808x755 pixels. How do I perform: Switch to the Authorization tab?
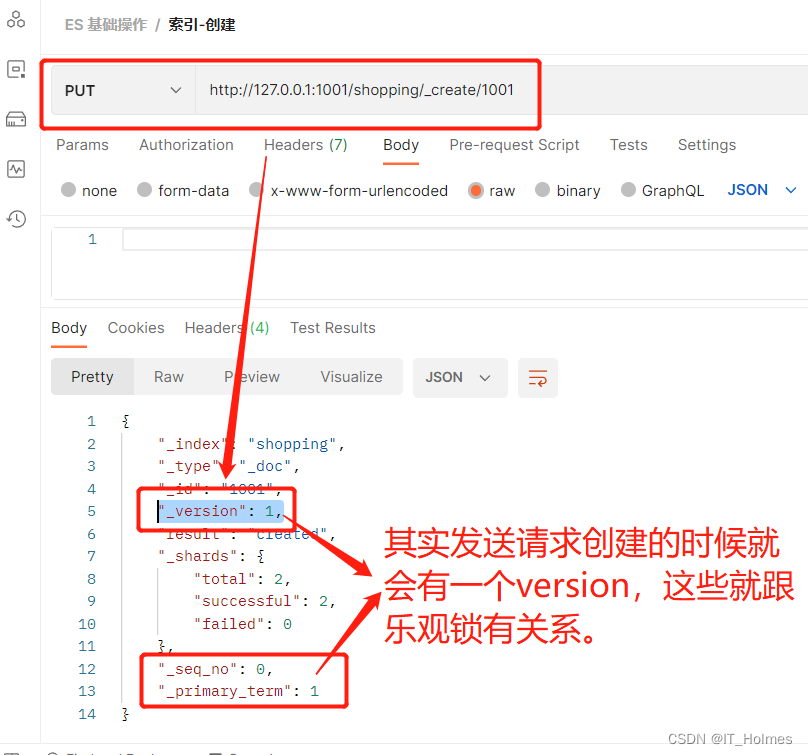pos(187,145)
